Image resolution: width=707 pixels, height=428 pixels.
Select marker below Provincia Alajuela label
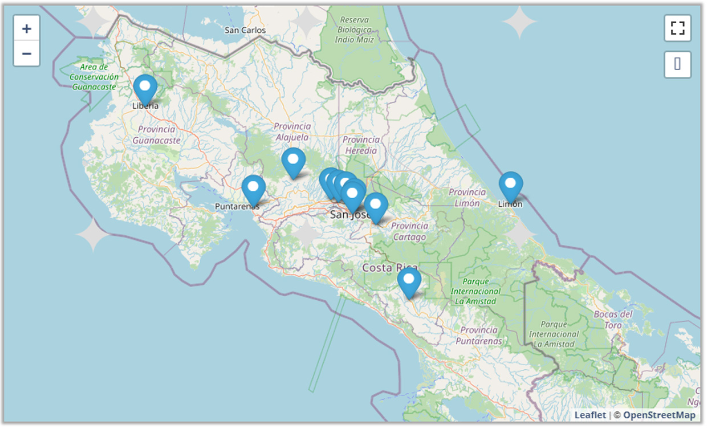[293, 162]
